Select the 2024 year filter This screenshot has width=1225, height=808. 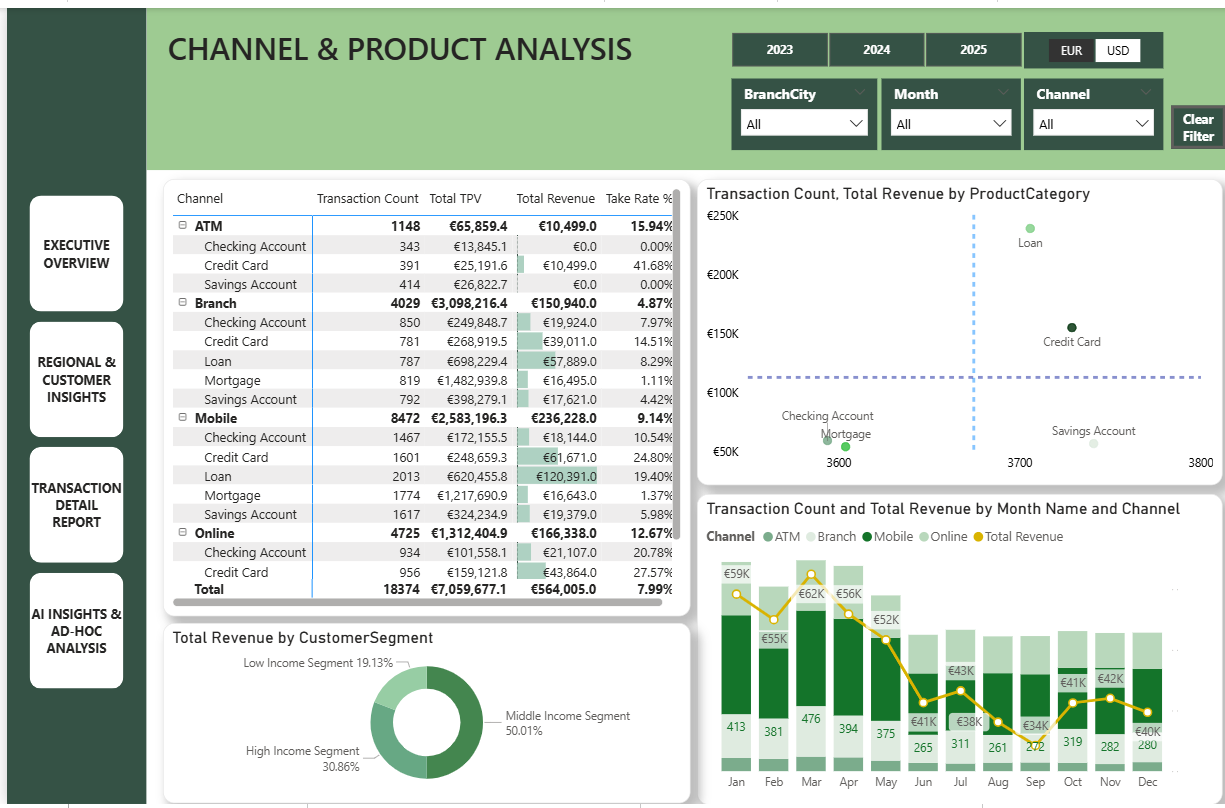pos(877,50)
